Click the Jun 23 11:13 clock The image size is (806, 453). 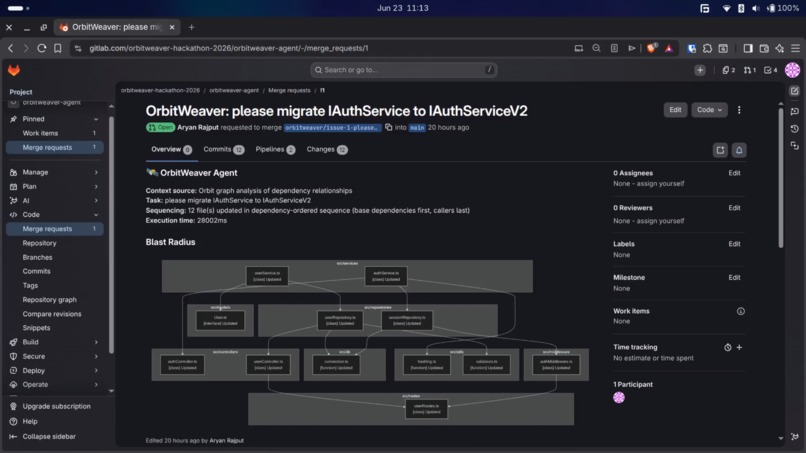(x=402, y=8)
